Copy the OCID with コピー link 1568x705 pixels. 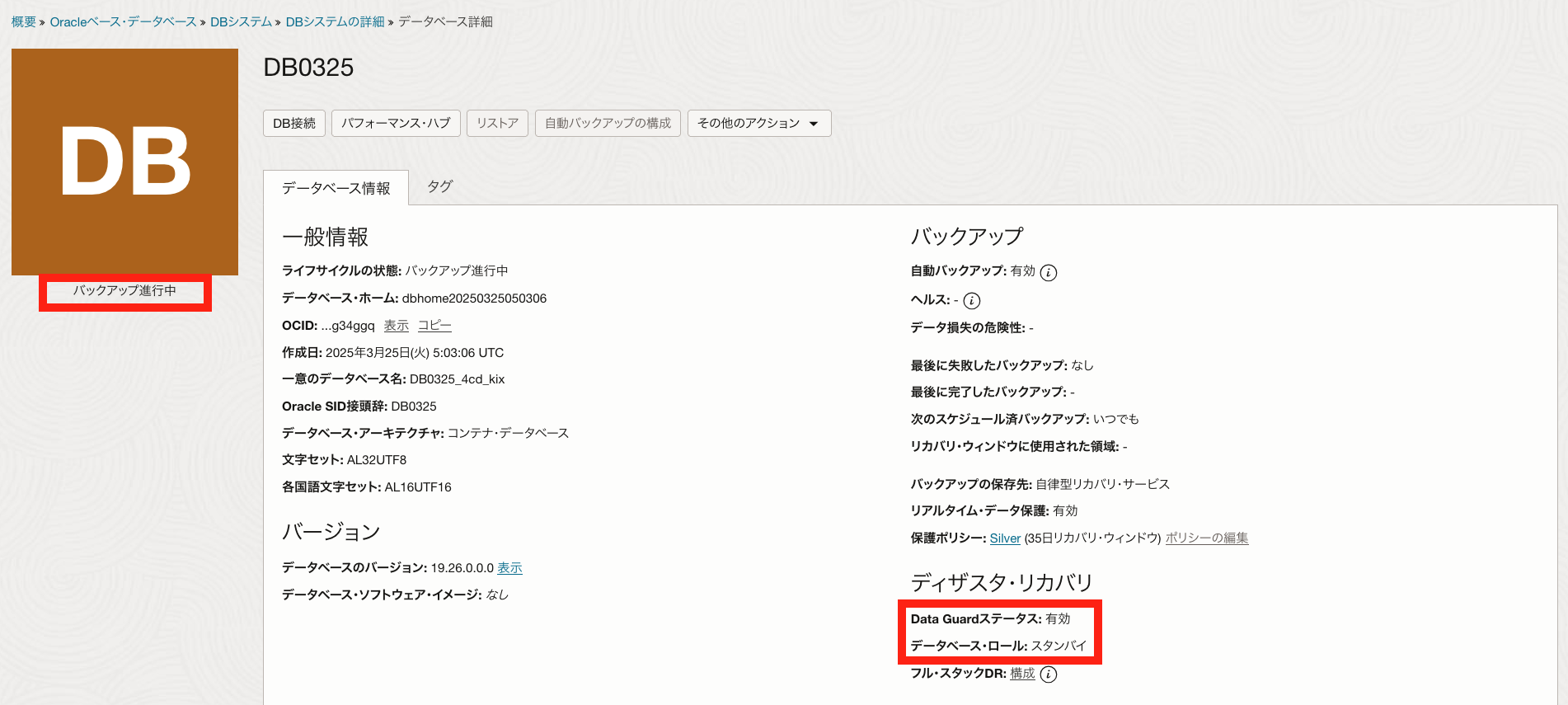click(434, 326)
